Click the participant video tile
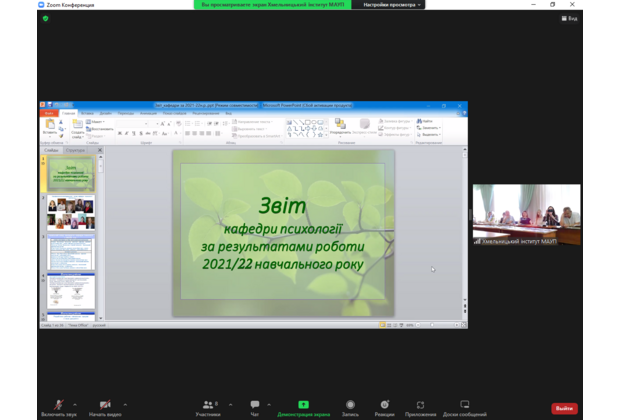Screen dimensions: 620x420 click(x=526, y=215)
